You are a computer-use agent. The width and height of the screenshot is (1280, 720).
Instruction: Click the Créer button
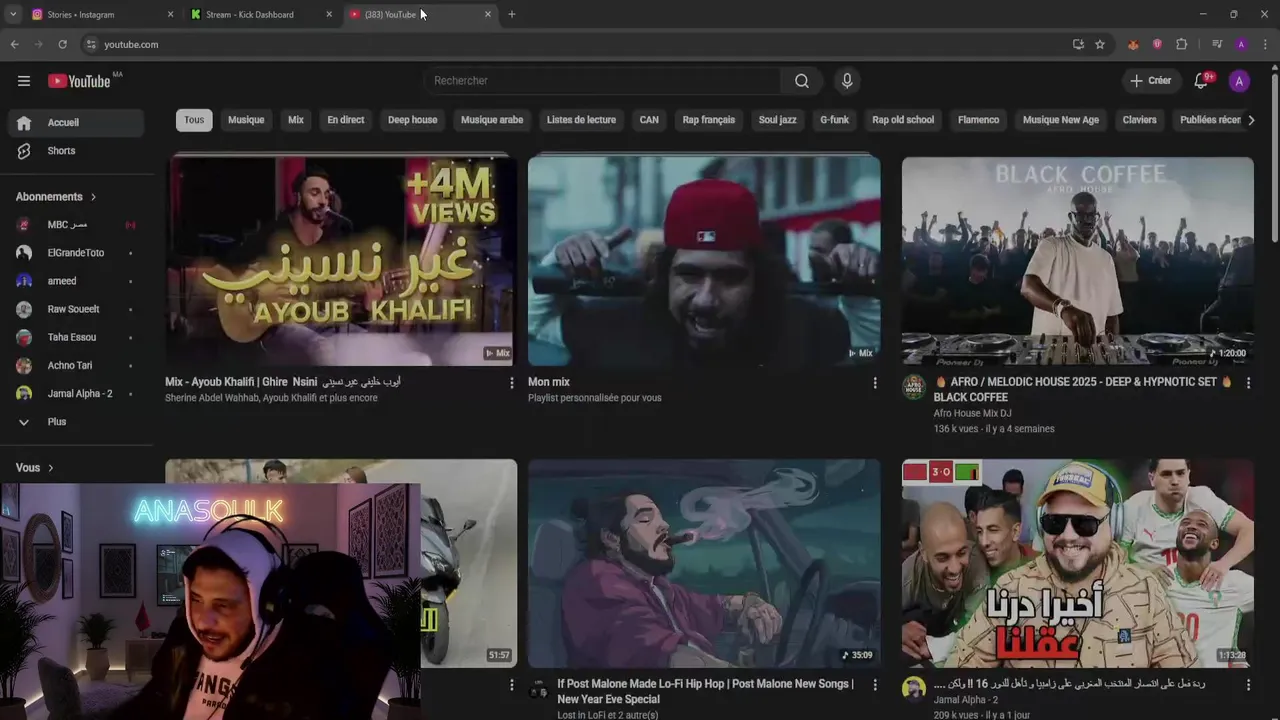(x=1150, y=81)
